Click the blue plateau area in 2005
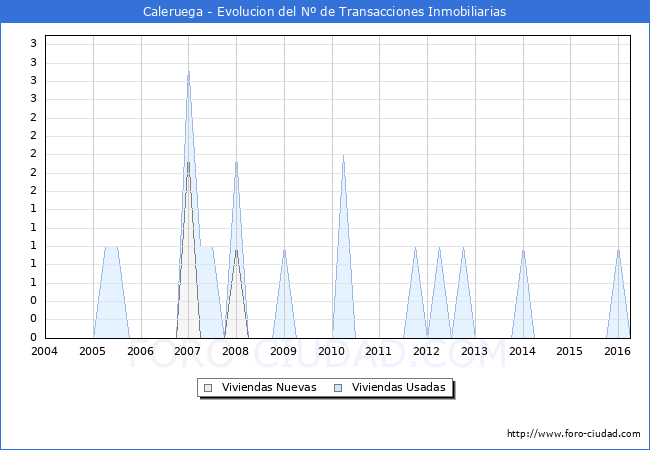Image resolution: width=650 pixels, height=450 pixels. pos(112,294)
